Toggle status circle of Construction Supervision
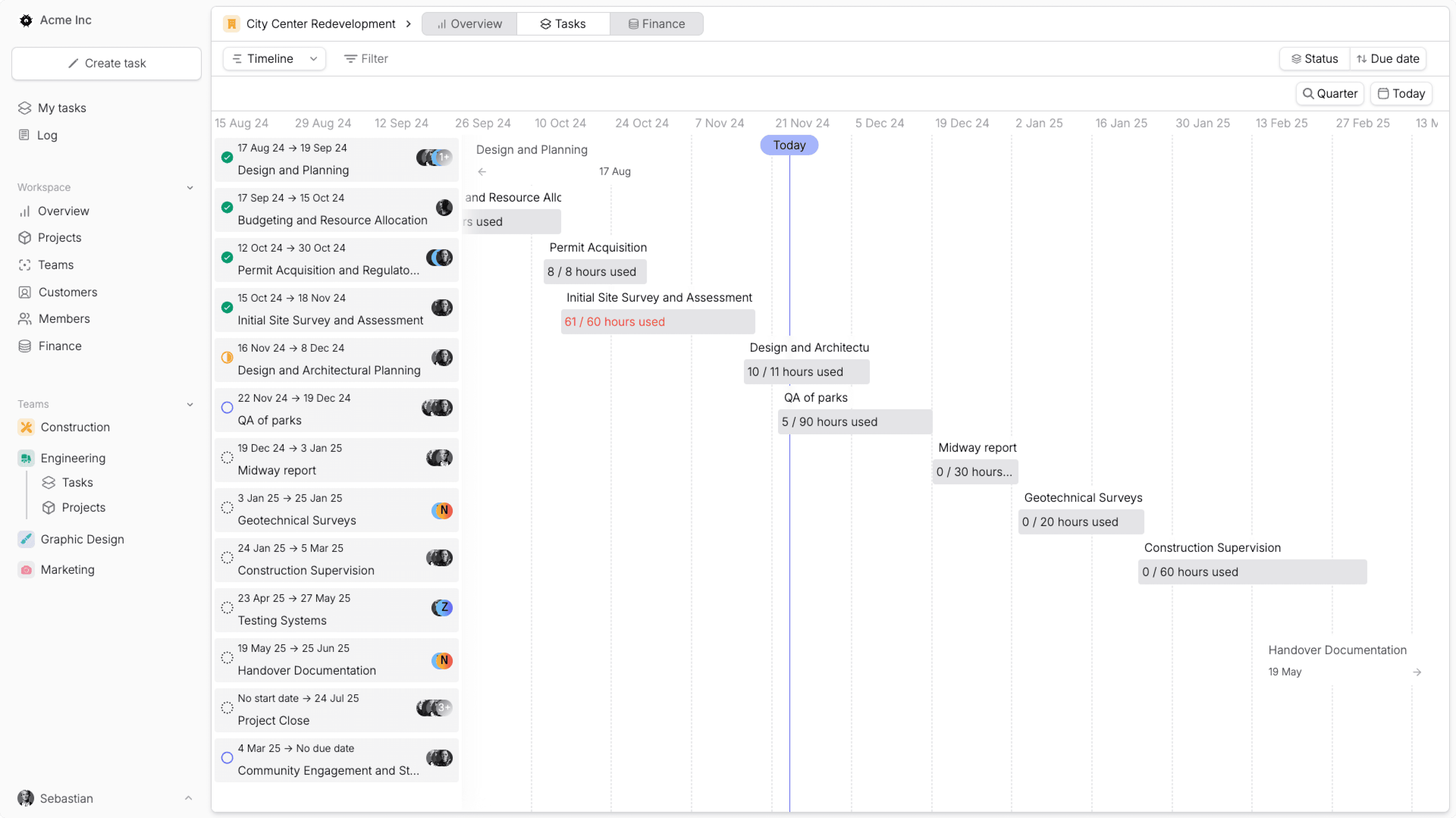Viewport: 1456px width, 818px height. click(227, 558)
